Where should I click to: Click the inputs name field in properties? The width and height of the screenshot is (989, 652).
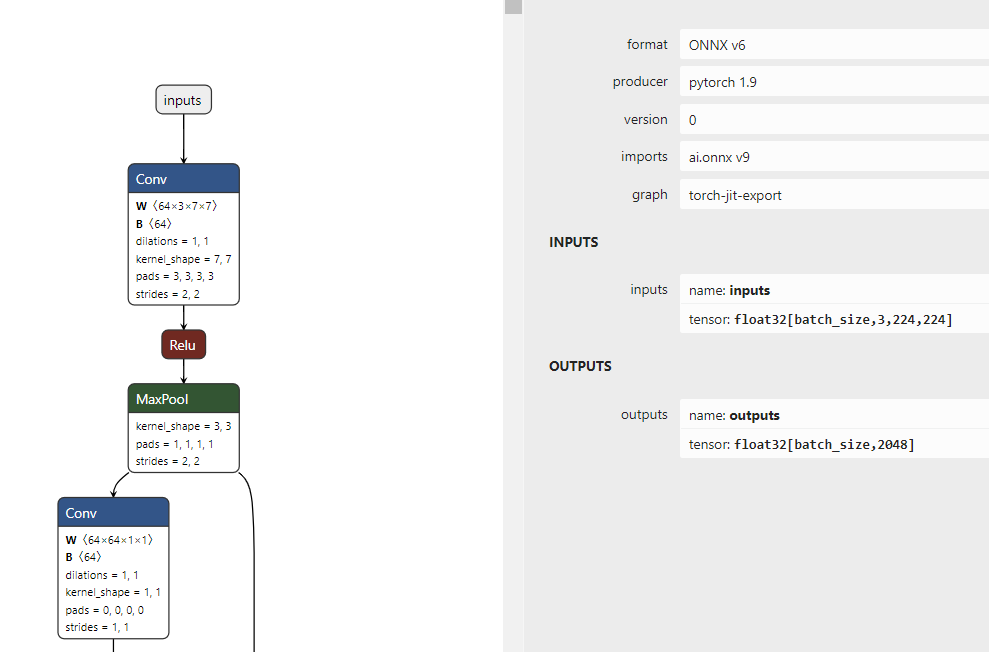[833, 290]
